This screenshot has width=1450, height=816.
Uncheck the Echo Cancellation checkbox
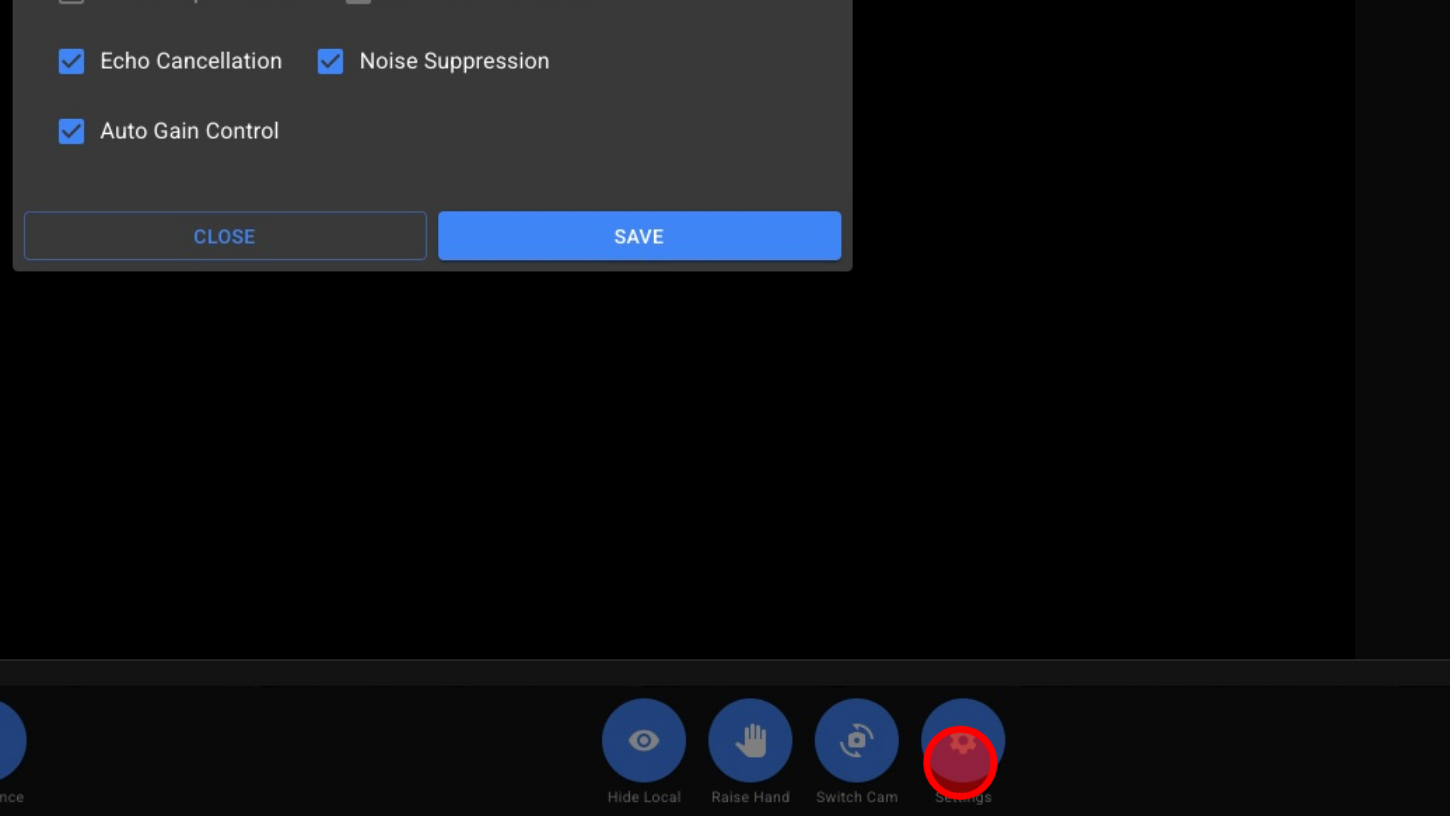(71, 61)
